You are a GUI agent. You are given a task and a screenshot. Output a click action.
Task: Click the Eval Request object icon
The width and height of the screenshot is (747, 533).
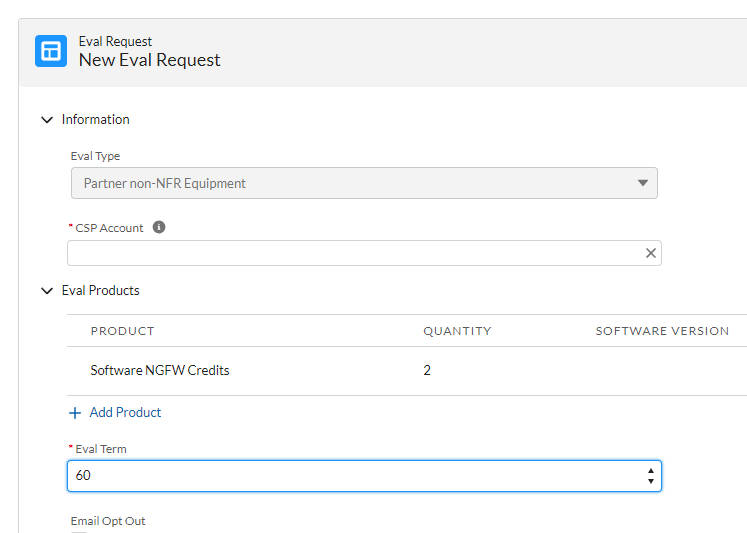[51, 51]
